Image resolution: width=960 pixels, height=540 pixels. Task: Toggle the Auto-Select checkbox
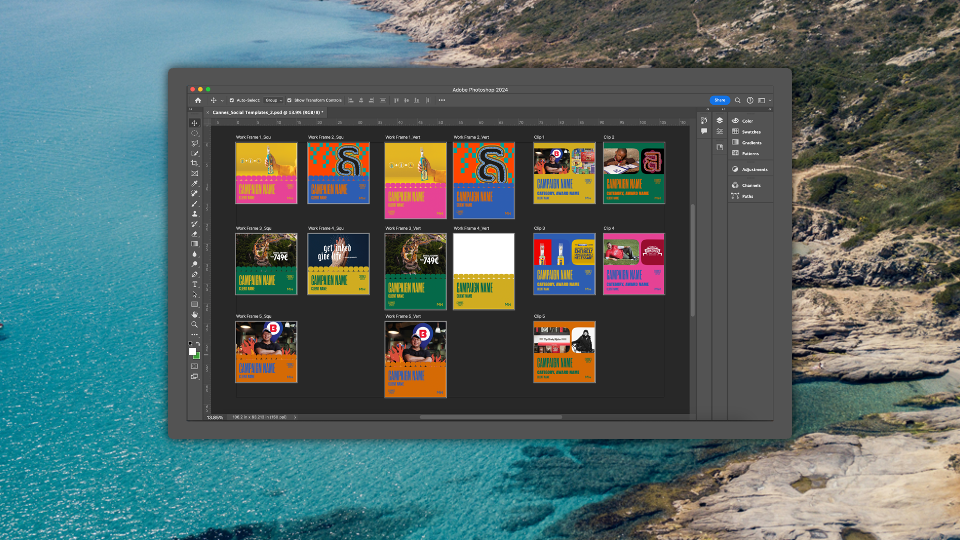[232, 100]
